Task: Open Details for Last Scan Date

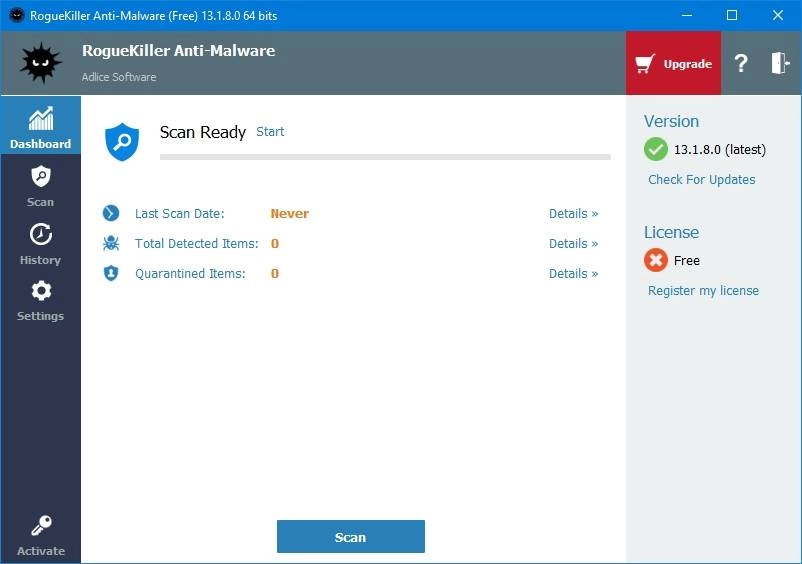Action: coord(573,213)
